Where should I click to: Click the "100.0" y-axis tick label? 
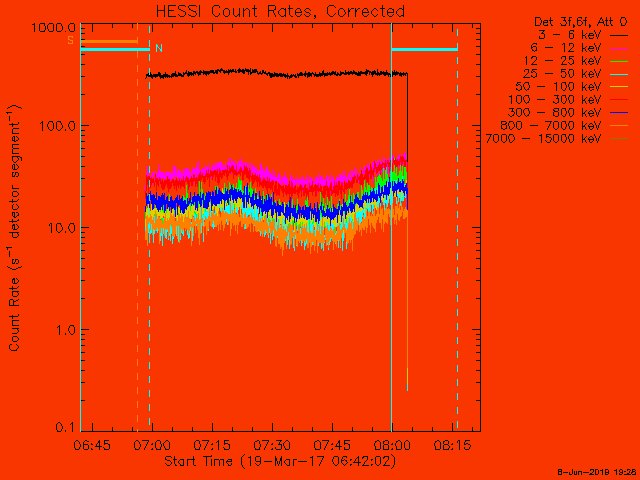point(58,125)
